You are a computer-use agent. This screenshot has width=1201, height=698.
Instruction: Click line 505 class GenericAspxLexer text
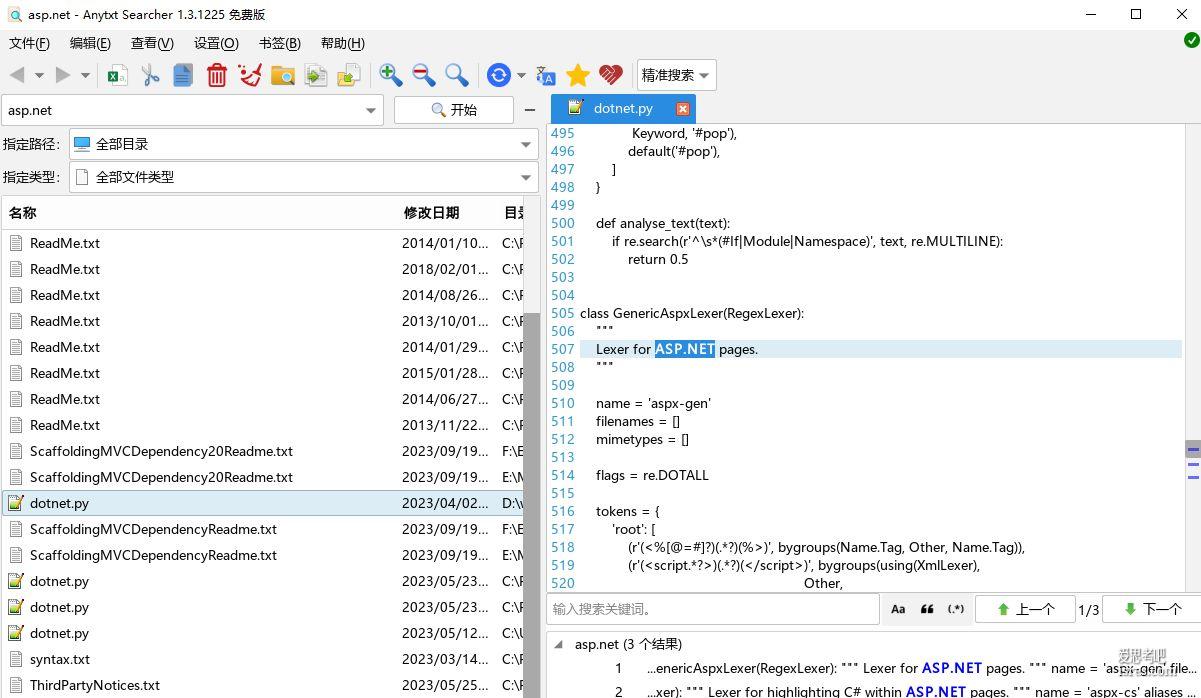692,313
